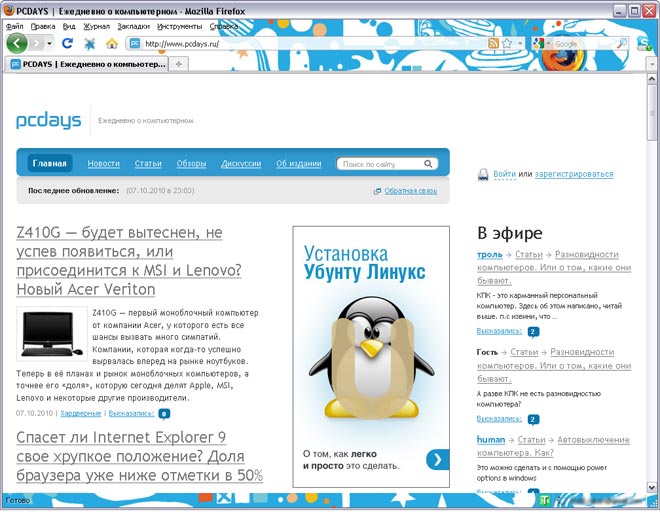The image size is (660, 512).
Task: Open the Справка menu
Action: click(x=224, y=26)
